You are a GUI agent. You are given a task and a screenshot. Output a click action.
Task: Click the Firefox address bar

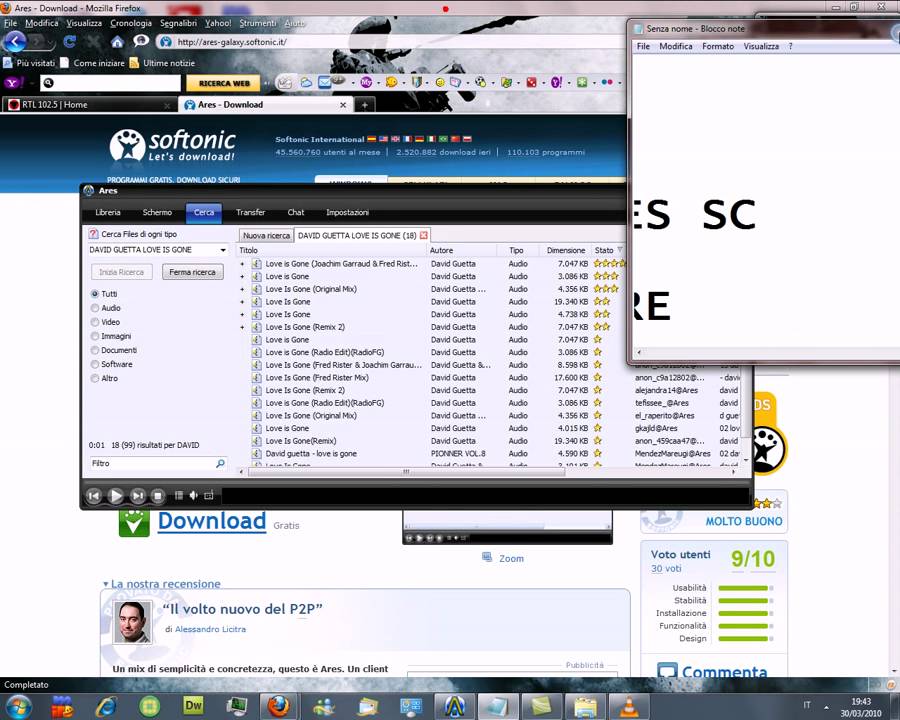point(390,42)
